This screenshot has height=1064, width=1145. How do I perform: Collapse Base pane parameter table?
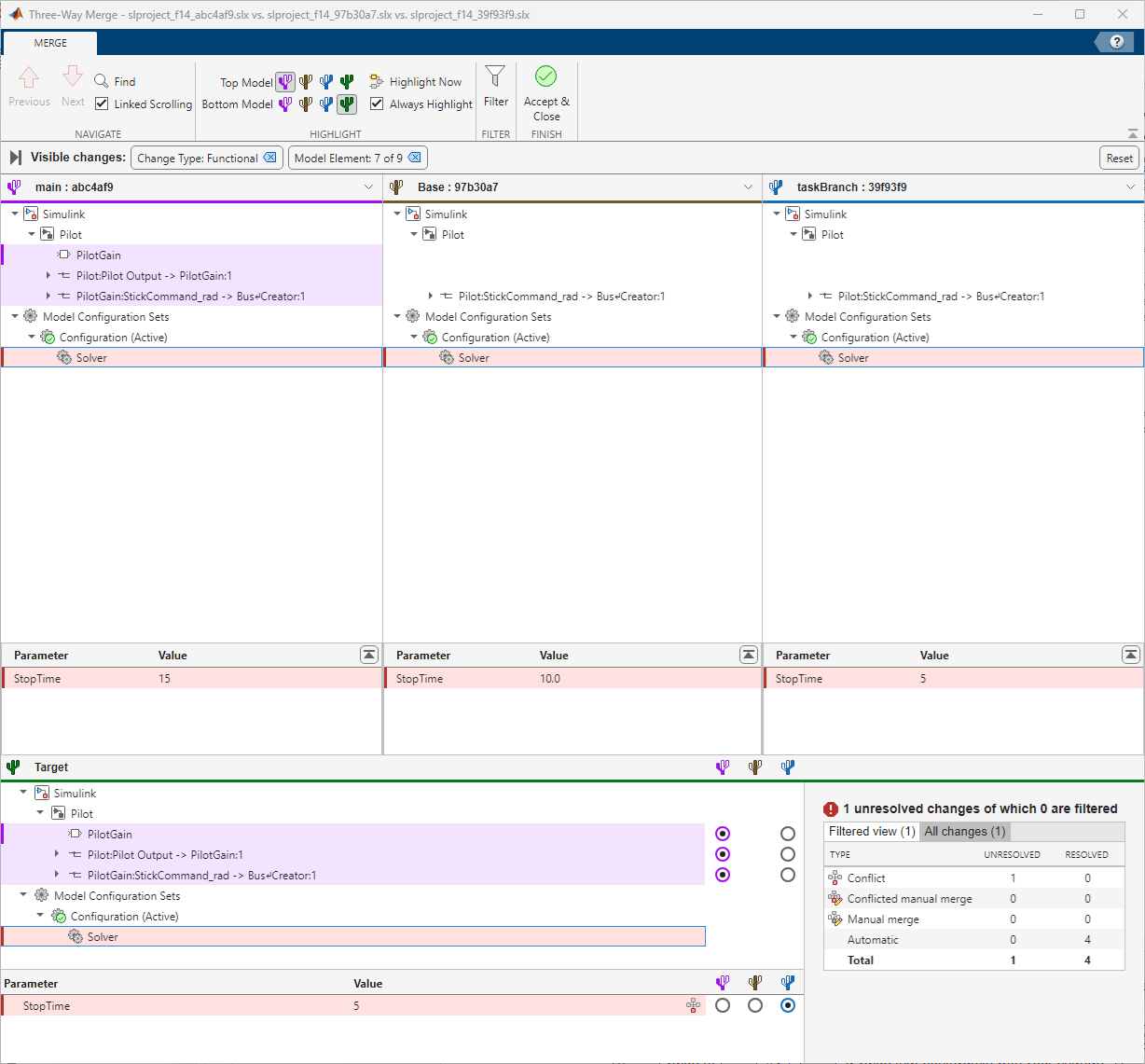(749, 655)
